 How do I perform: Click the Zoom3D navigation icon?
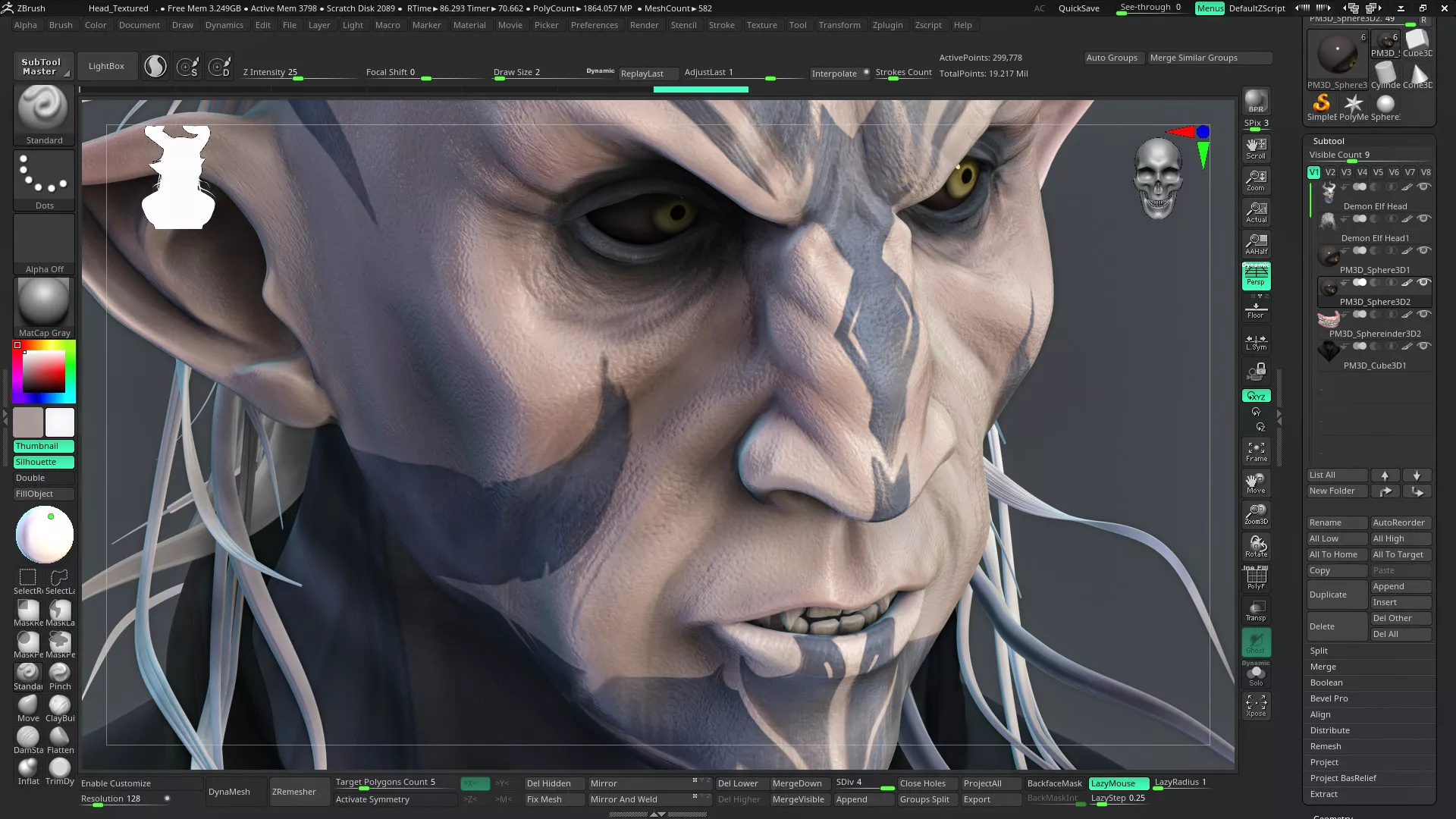point(1256,514)
